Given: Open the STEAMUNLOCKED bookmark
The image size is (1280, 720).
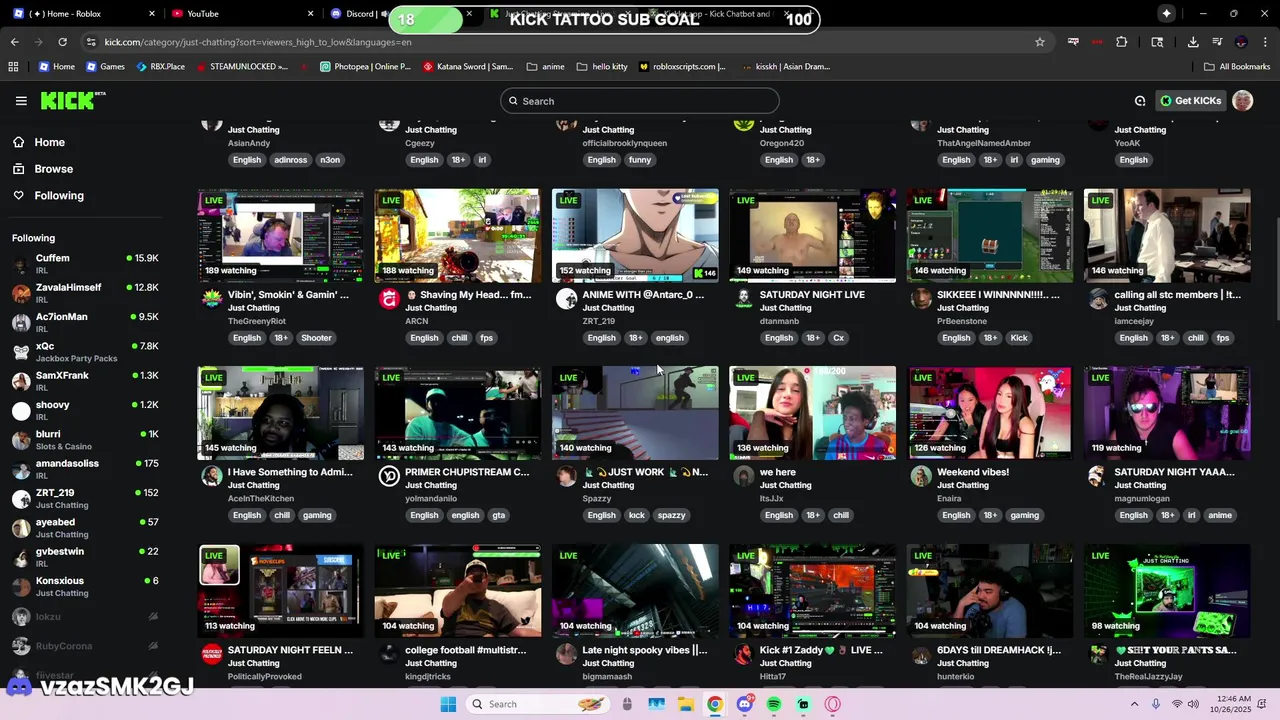Looking at the screenshot, I should [x=242, y=67].
